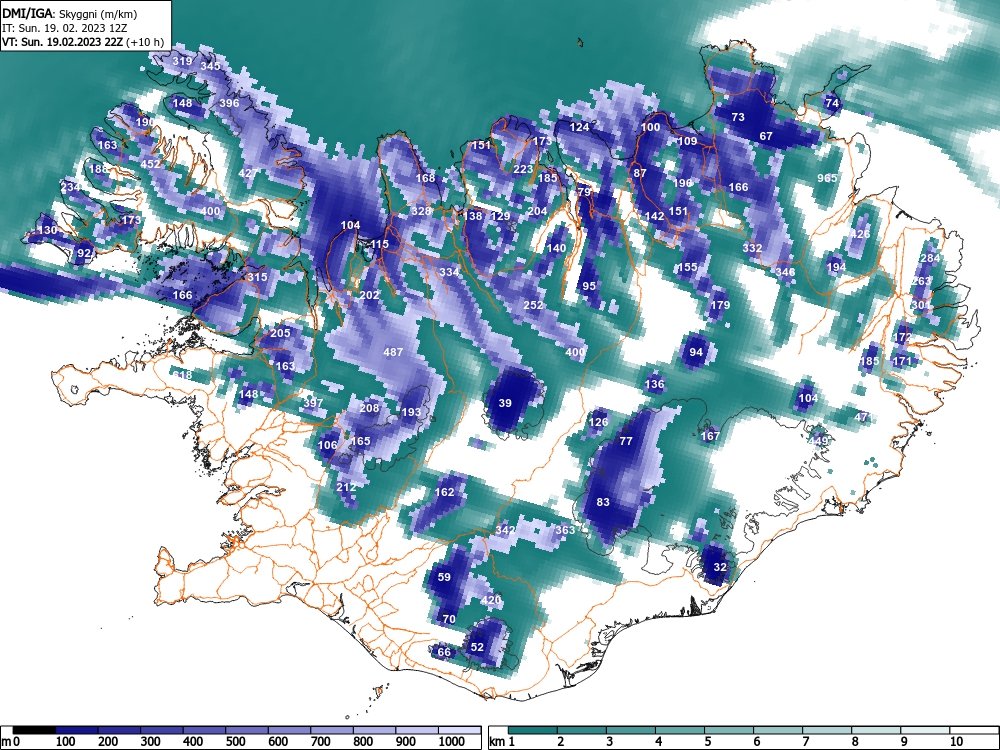Click the visibility value 202
This screenshot has height=750, width=1000.
[x=369, y=295]
